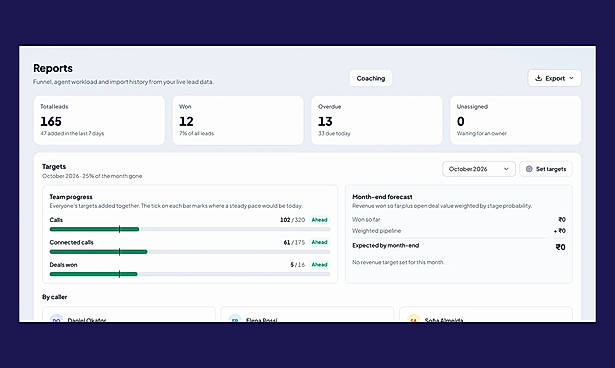
Task: Click the Deals won progress bar
Action: 190,274
